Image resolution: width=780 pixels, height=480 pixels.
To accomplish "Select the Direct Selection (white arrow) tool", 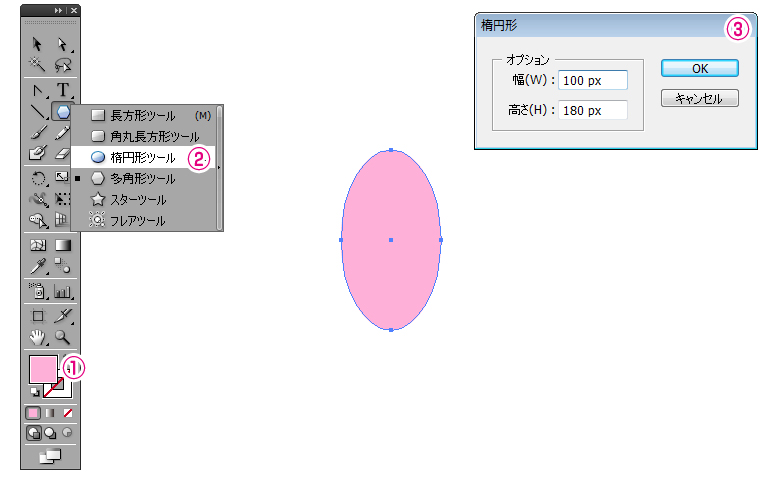I will click(62, 45).
